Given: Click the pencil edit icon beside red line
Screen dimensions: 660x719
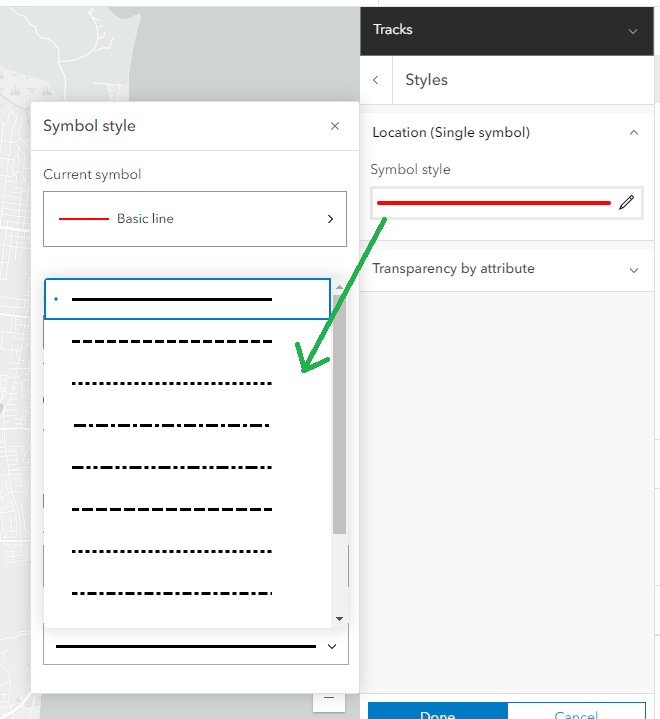Looking at the screenshot, I should pos(626,202).
